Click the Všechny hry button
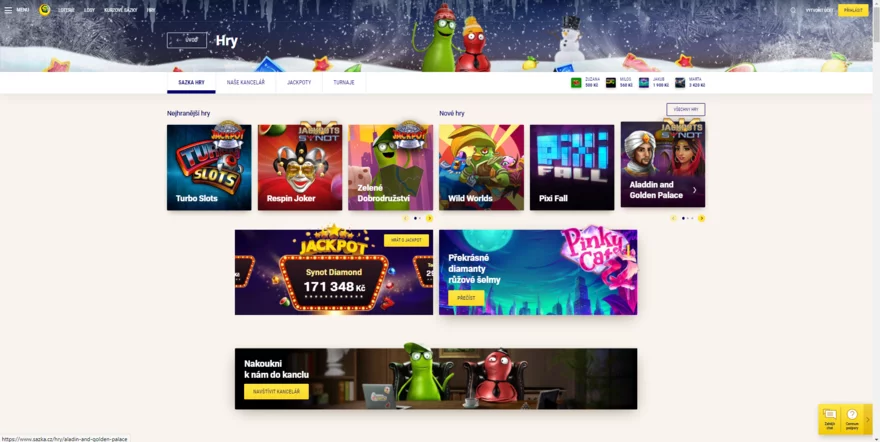The image size is (880, 442). point(685,109)
